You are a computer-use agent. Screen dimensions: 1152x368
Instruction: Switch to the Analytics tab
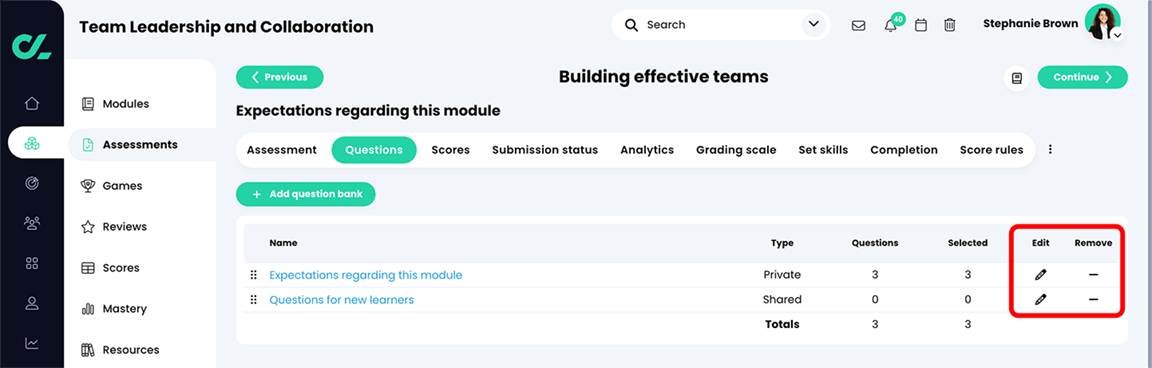click(647, 150)
